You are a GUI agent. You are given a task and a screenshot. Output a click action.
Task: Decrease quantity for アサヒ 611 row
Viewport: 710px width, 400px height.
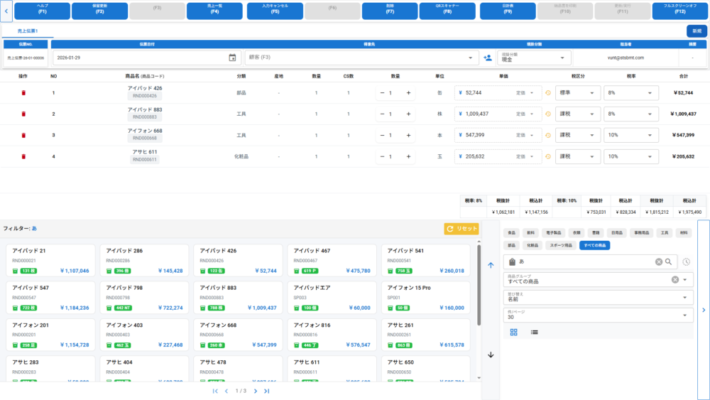(x=381, y=154)
